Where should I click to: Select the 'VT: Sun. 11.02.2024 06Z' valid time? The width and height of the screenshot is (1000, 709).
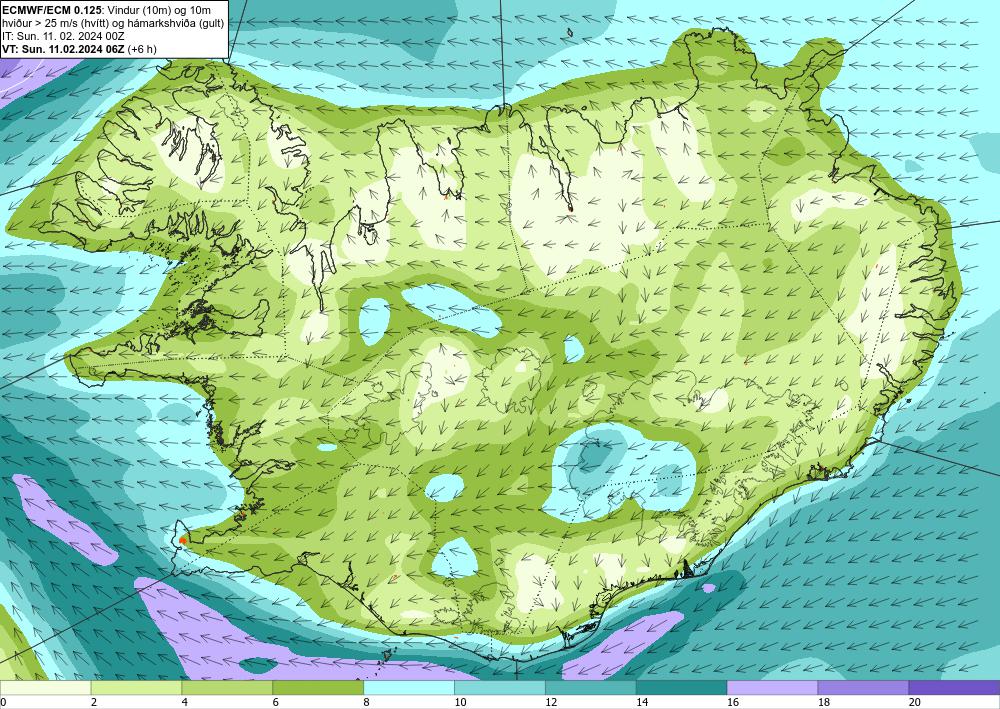pyautogui.click(x=63, y=48)
